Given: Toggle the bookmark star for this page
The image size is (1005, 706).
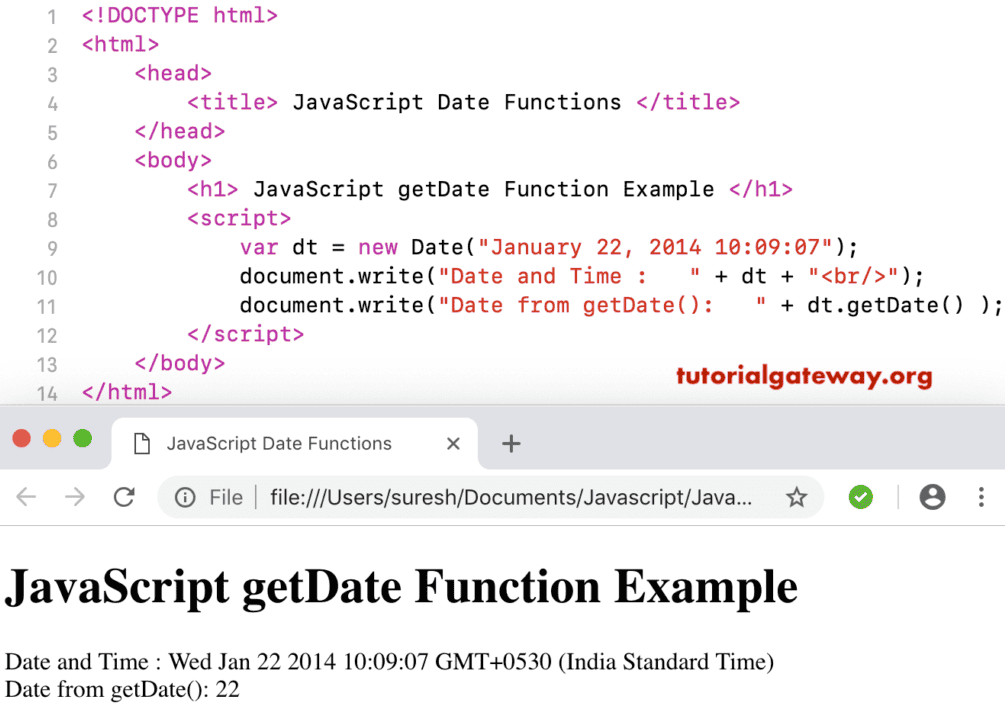Looking at the screenshot, I should tap(797, 497).
